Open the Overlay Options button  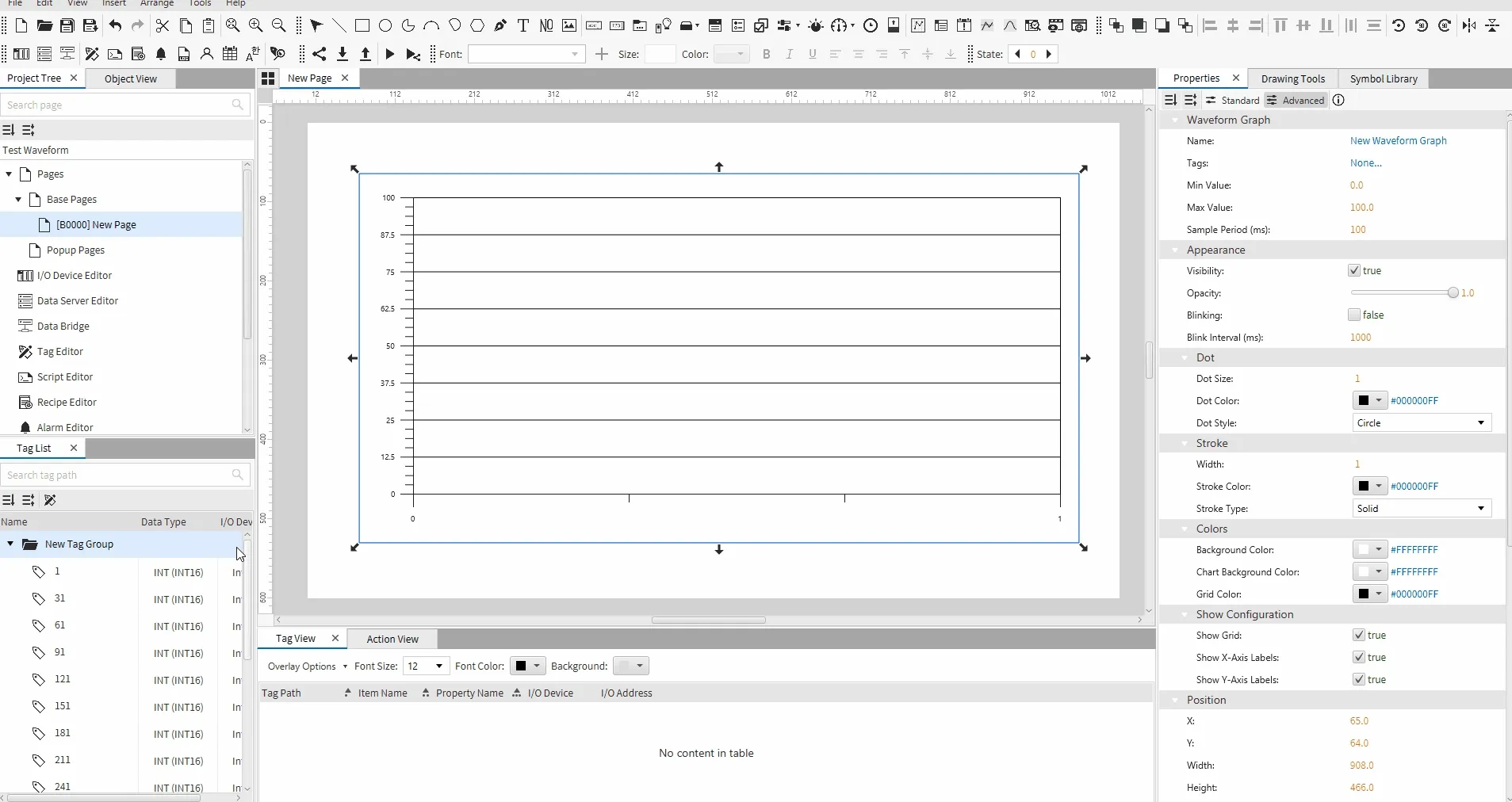coord(307,666)
